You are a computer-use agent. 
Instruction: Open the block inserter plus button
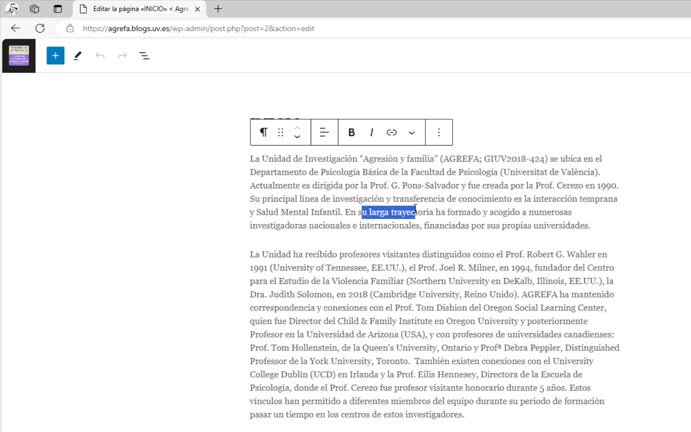[x=55, y=56]
